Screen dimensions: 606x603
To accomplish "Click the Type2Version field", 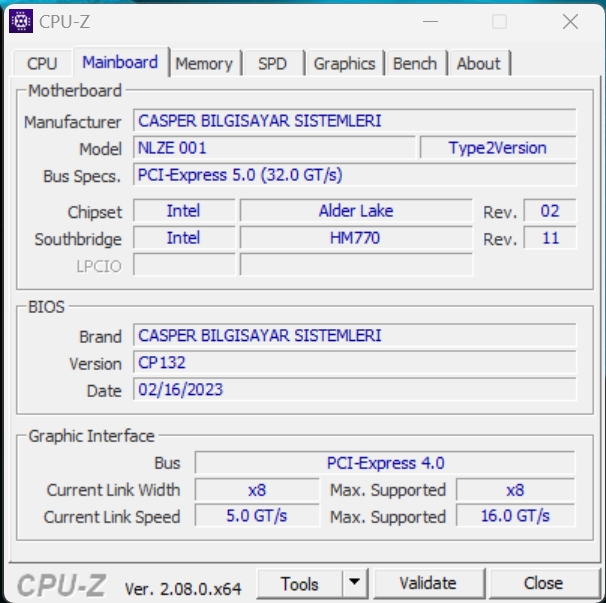I will point(498,148).
